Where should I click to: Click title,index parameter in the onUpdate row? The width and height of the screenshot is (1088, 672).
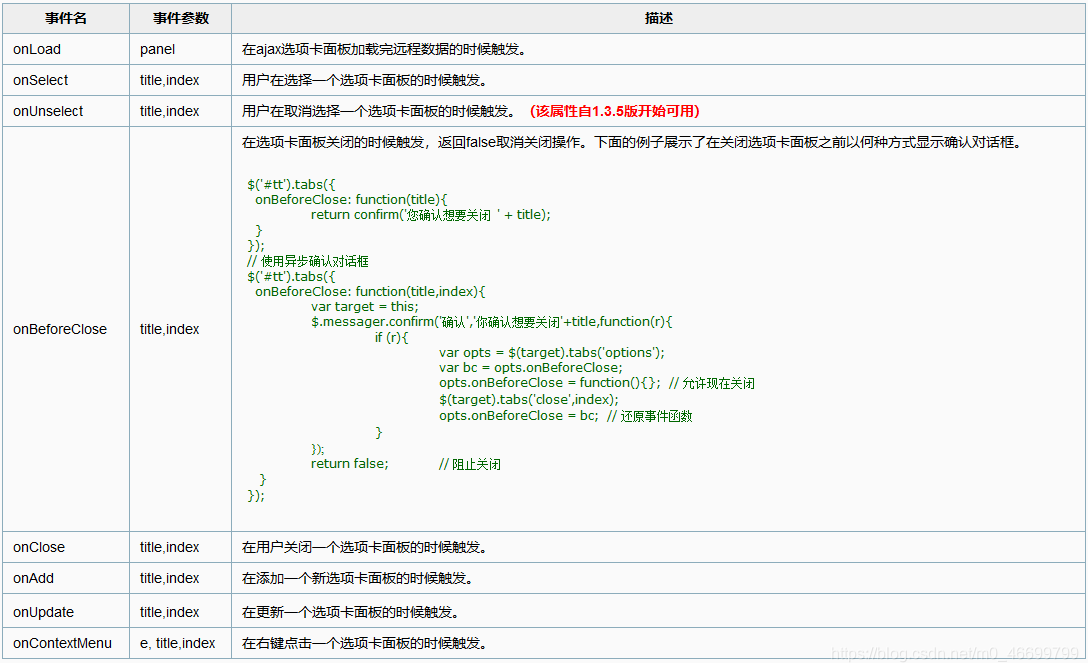pos(169,612)
